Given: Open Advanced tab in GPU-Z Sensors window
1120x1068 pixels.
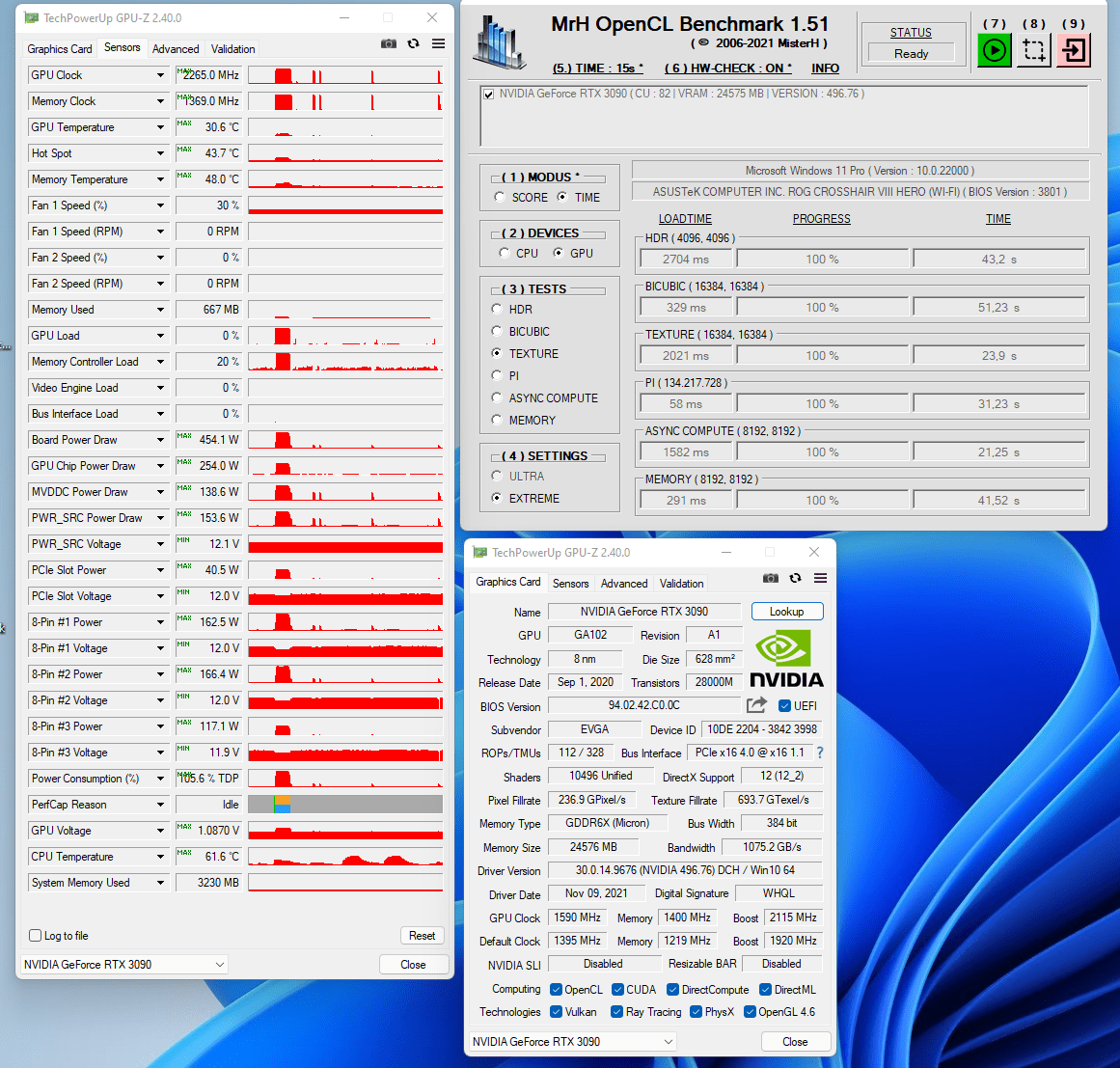Looking at the screenshot, I should pos(176,48).
